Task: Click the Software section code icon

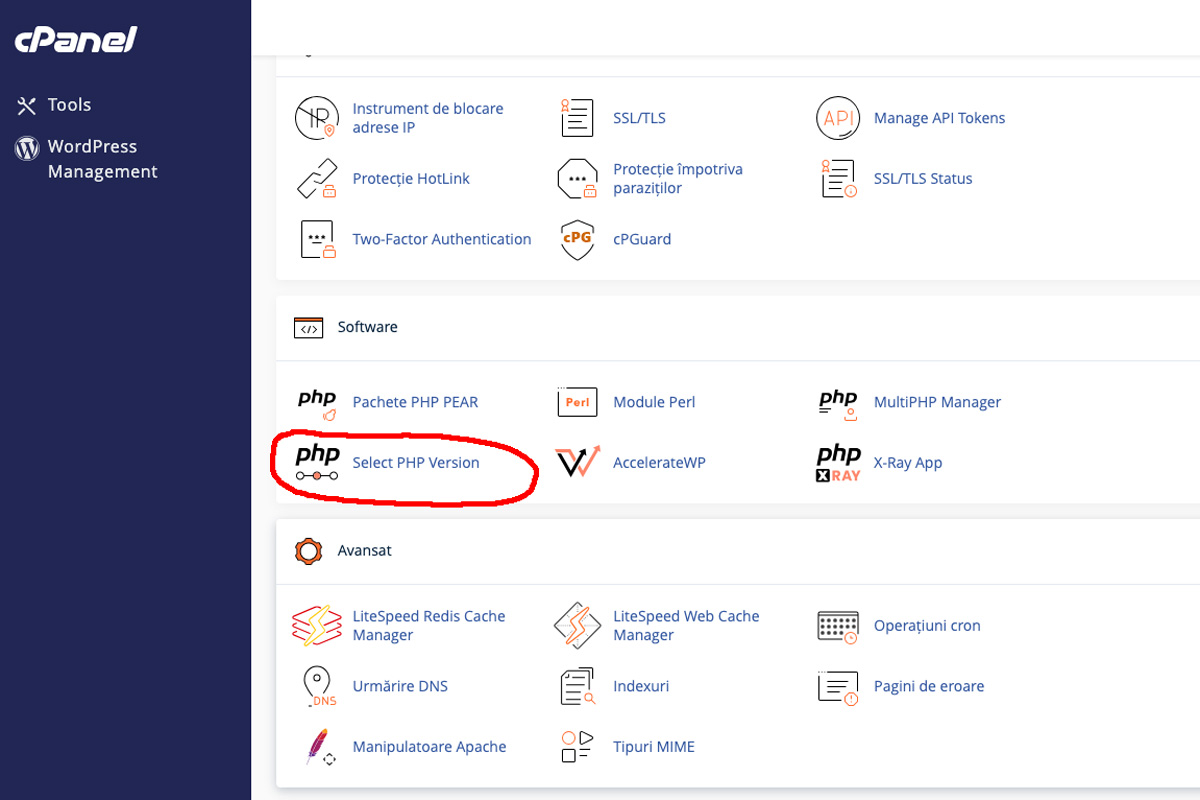Action: (308, 328)
